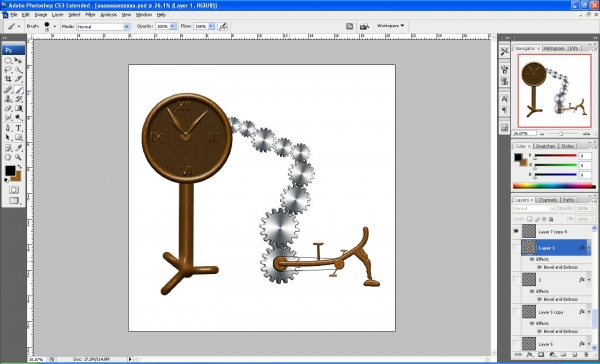Show Layer 1 visibility box

pyautogui.click(x=516, y=248)
